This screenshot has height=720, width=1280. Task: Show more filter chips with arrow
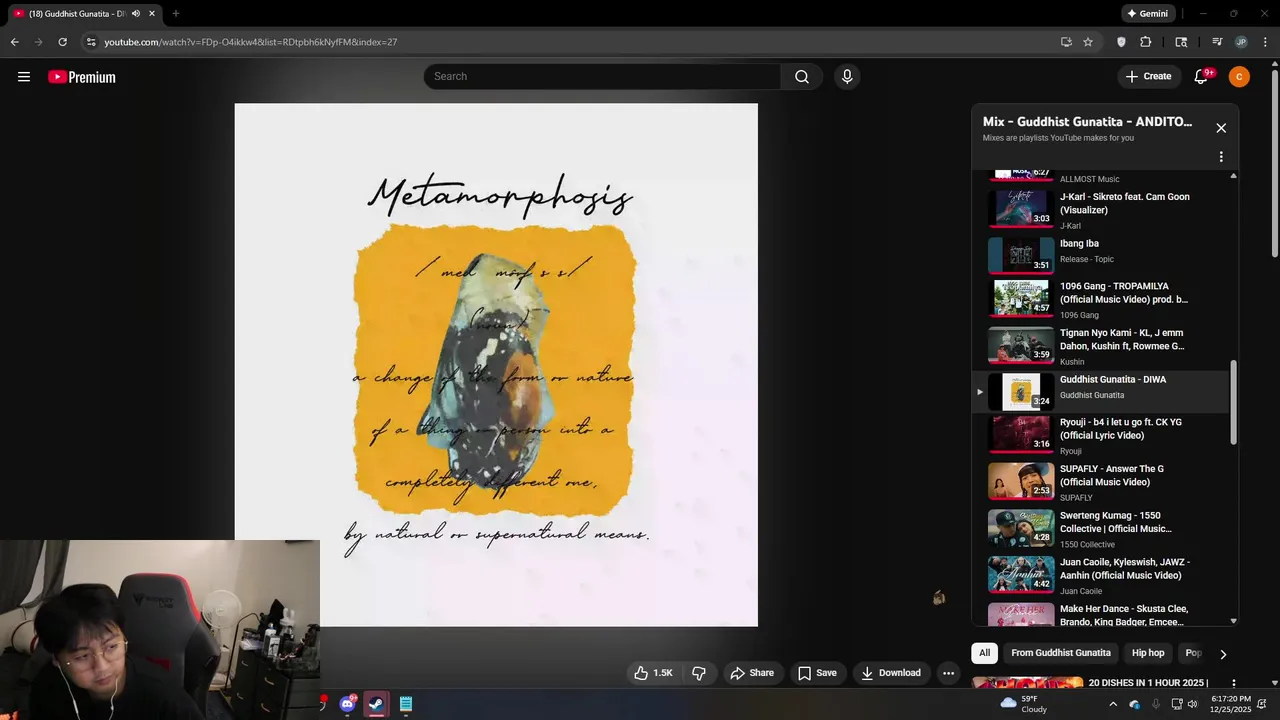click(x=1222, y=654)
